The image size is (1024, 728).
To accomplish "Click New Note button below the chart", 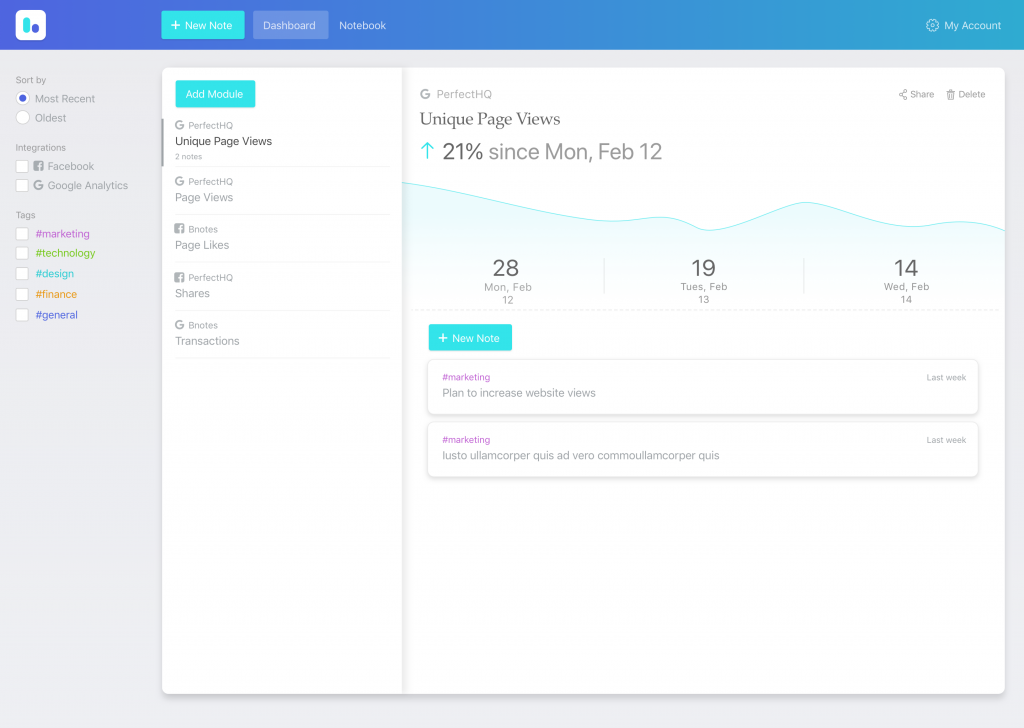I will (470, 338).
